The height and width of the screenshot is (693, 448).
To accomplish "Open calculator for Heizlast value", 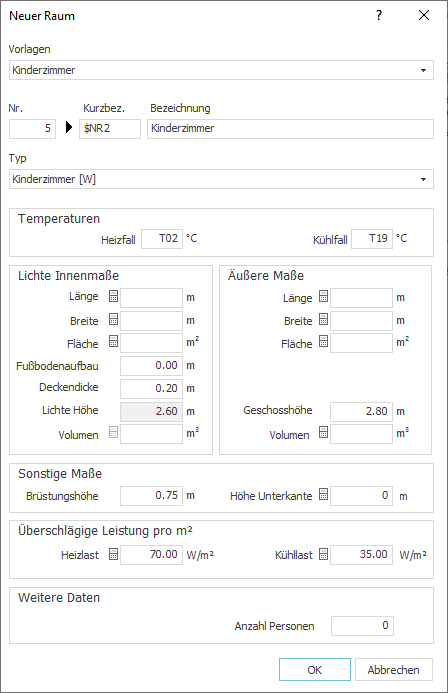I will (x=114, y=554).
